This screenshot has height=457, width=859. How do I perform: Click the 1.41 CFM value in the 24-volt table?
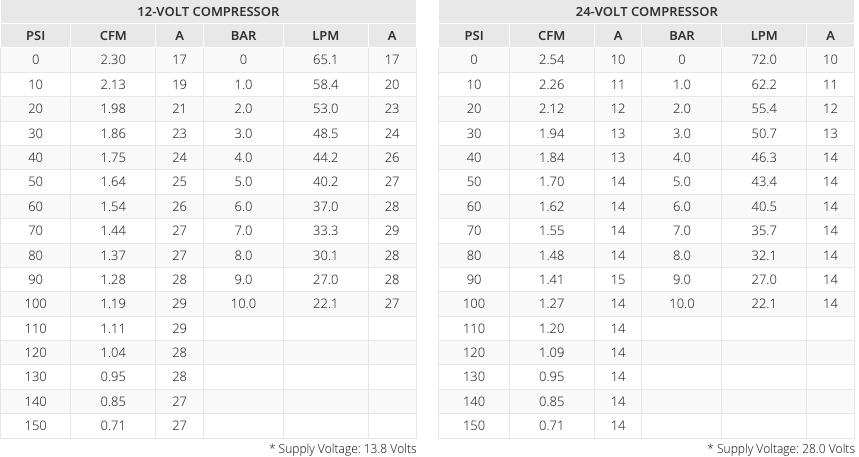pos(551,279)
